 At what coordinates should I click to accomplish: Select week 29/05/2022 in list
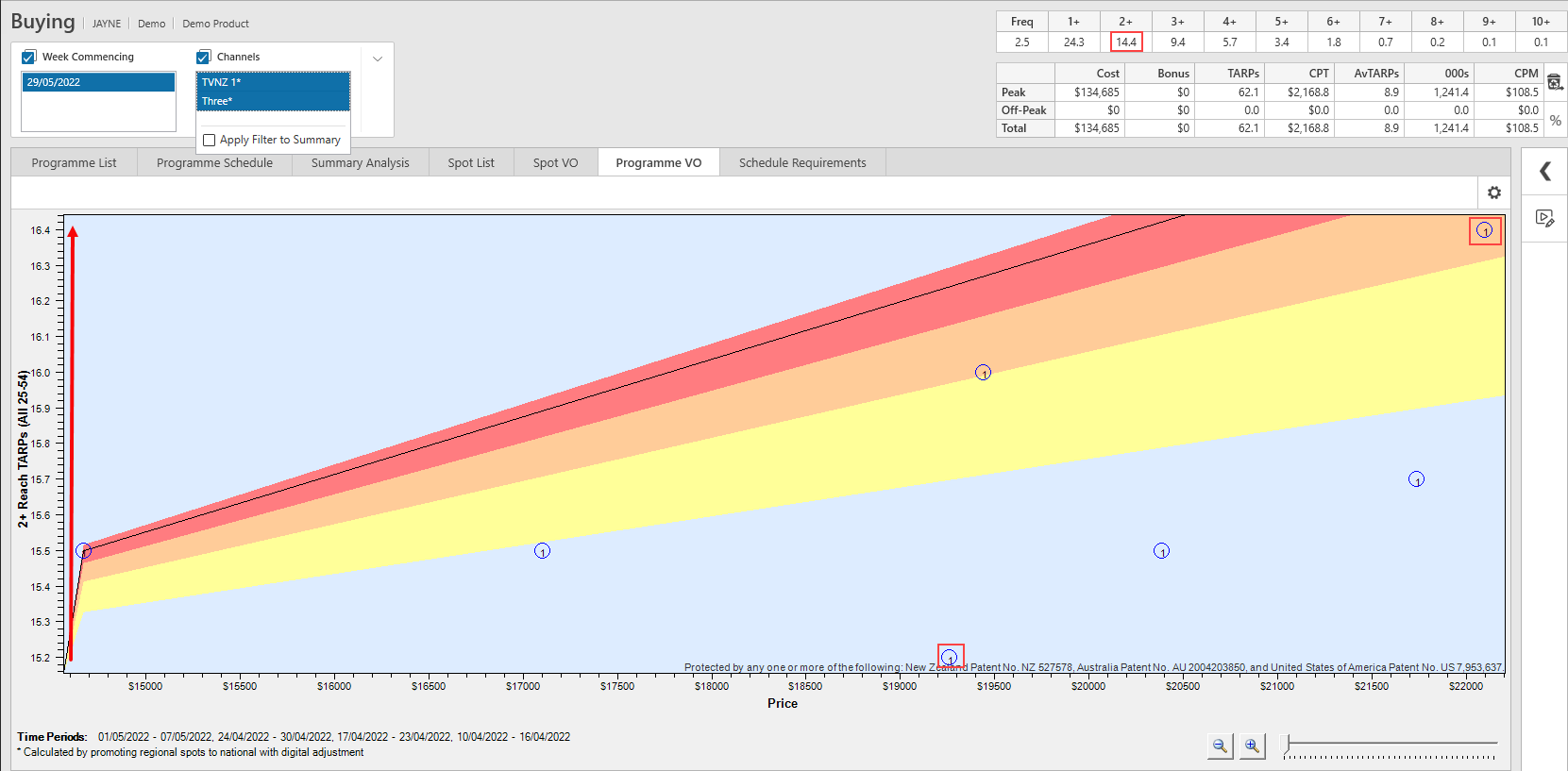coord(98,82)
